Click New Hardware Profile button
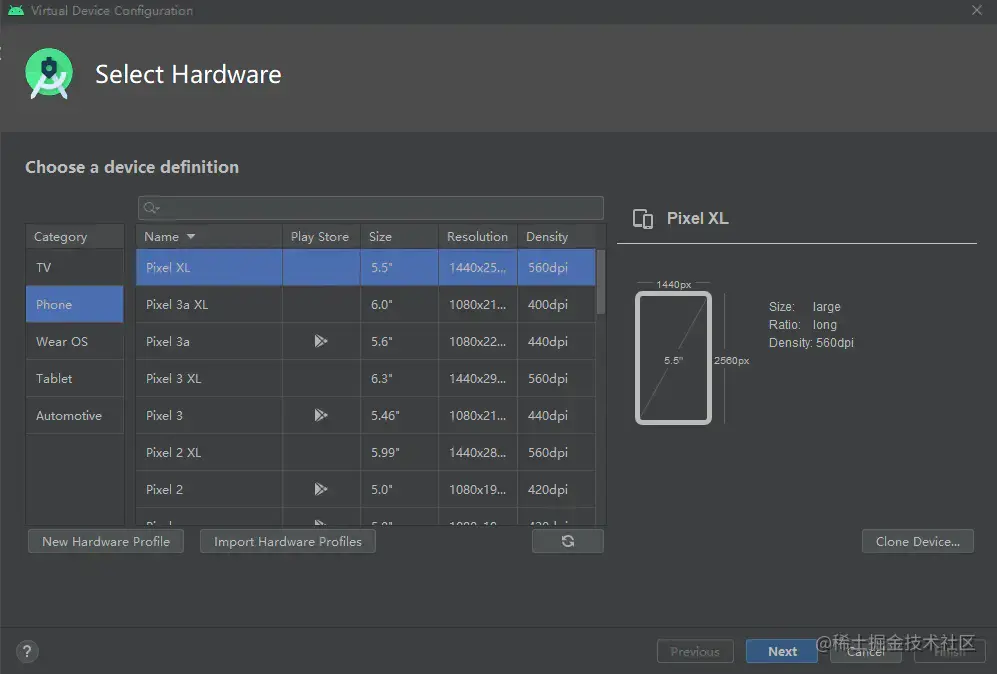997x674 pixels. [106, 541]
